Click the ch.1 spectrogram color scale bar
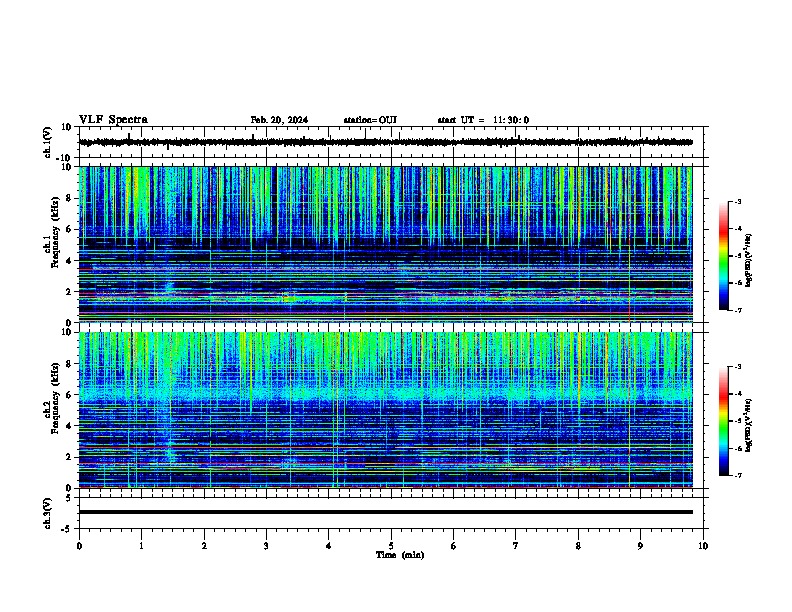The height and width of the screenshot is (612, 792). click(x=723, y=256)
